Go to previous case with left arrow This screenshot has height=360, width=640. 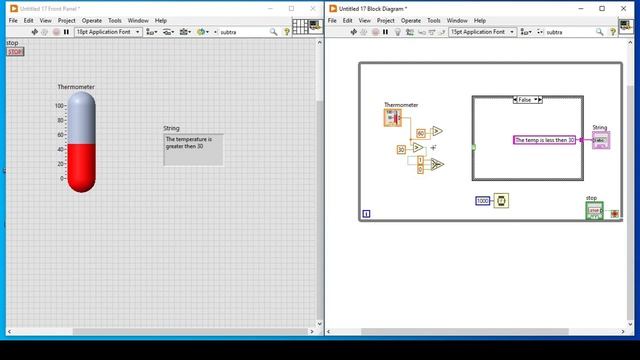pyautogui.click(x=515, y=100)
